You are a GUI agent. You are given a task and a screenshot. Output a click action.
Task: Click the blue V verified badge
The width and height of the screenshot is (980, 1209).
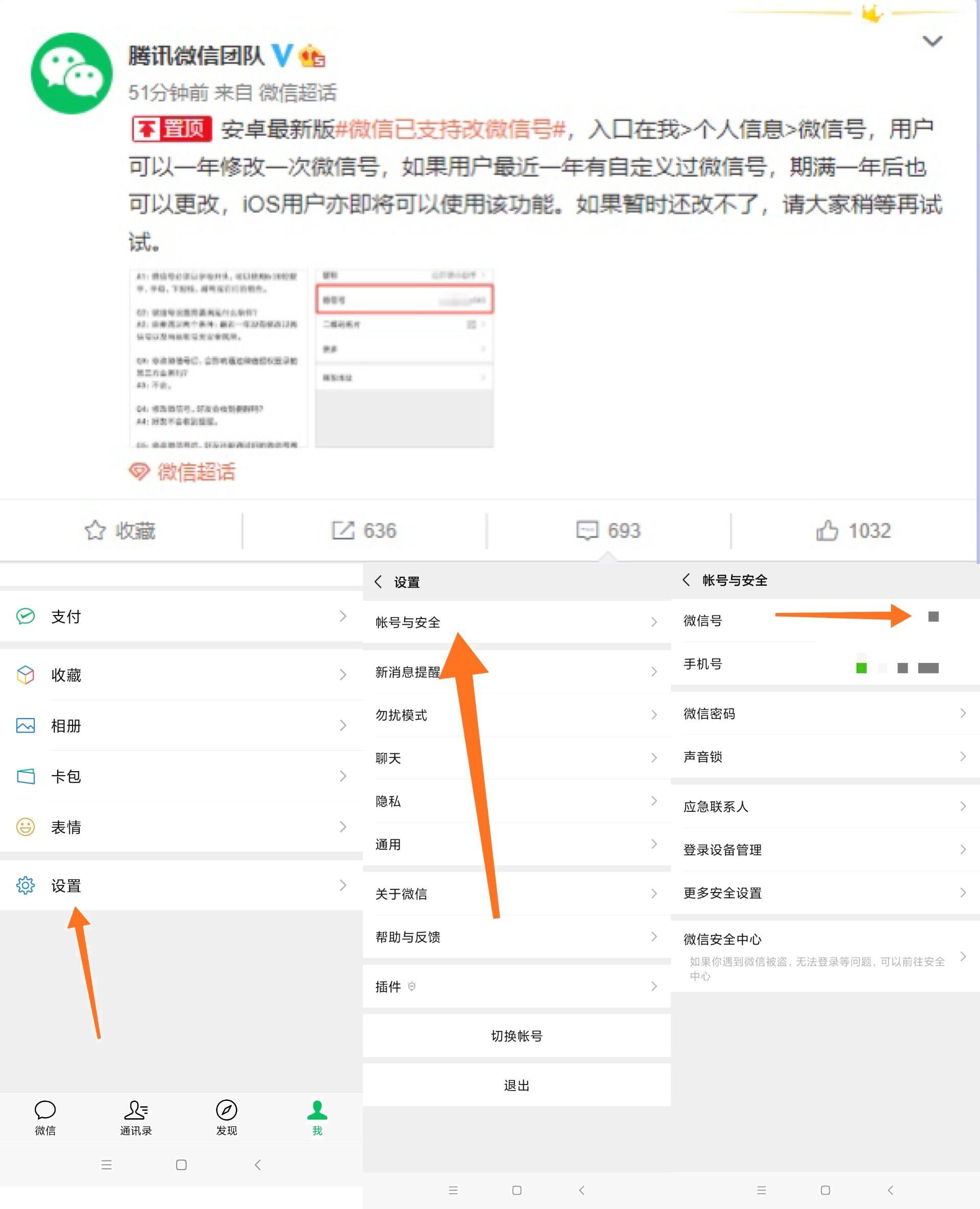pyautogui.click(x=282, y=55)
